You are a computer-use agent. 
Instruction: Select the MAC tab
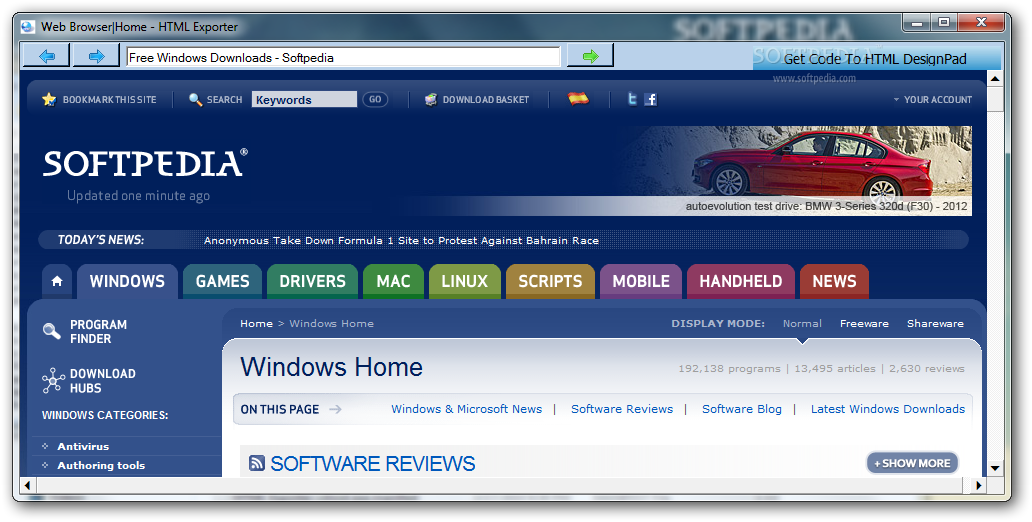[x=394, y=281]
